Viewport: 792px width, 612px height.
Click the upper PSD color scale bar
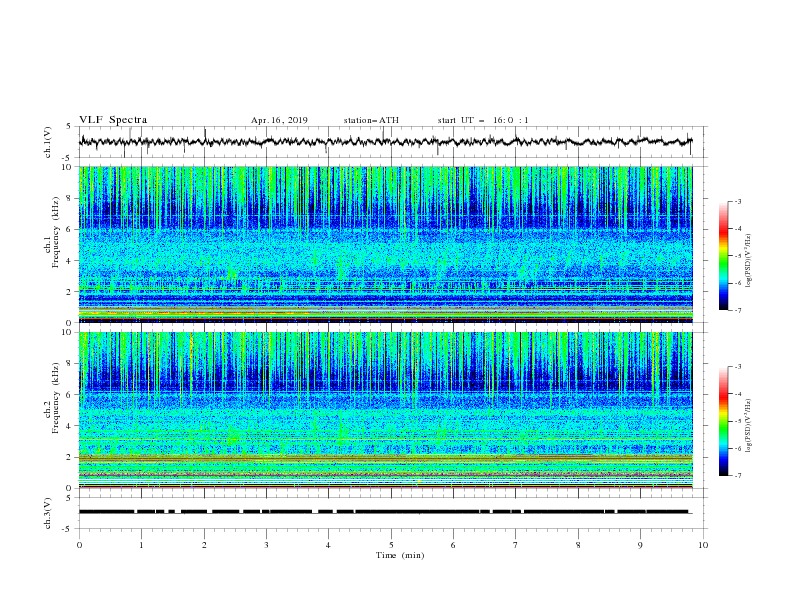coord(723,256)
